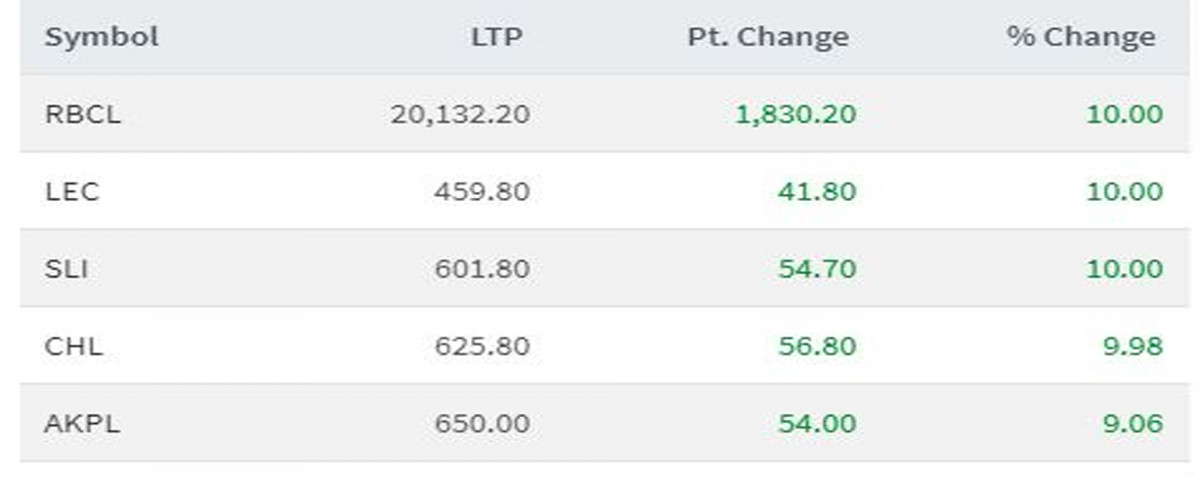Image resolution: width=1200 pixels, height=480 pixels.
Task: Select CHL price value 625.80
Action: 481,346
